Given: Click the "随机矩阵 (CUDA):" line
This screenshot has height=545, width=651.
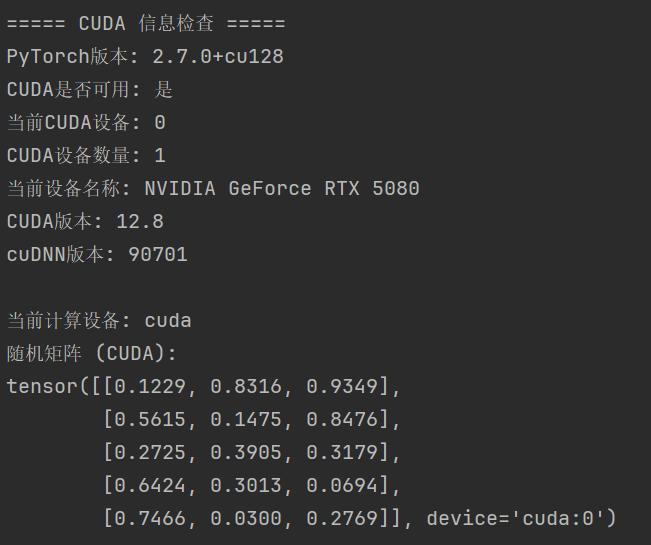Looking at the screenshot, I should [x=91, y=354].
